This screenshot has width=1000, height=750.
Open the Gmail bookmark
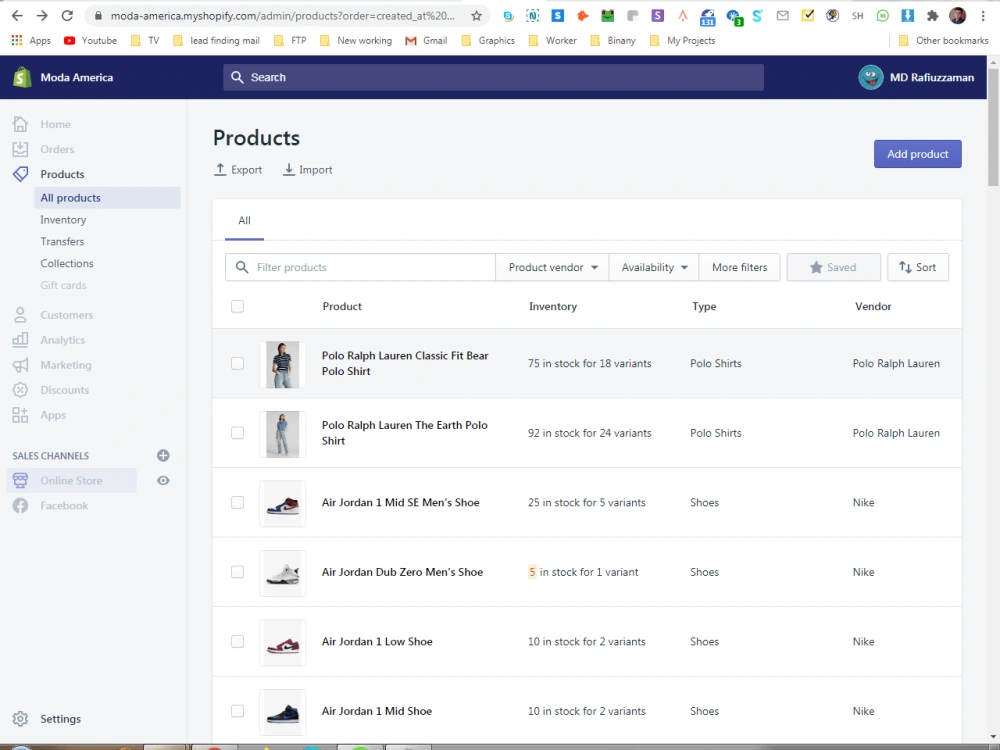(426, 40)
